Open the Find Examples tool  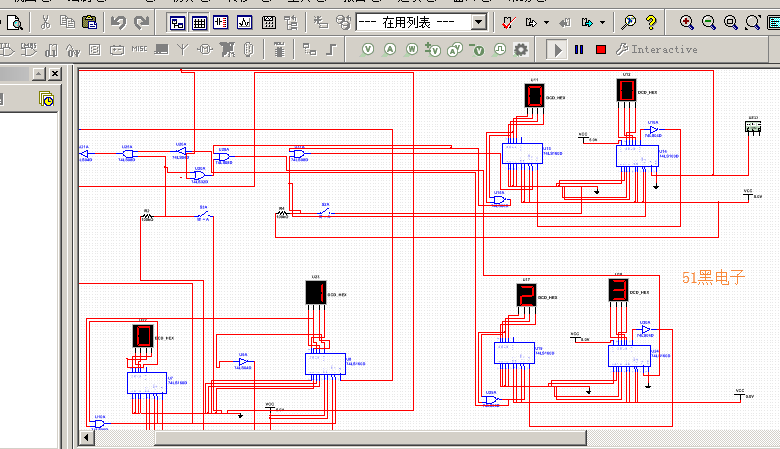pyautogui.click(x=629, y=22)
